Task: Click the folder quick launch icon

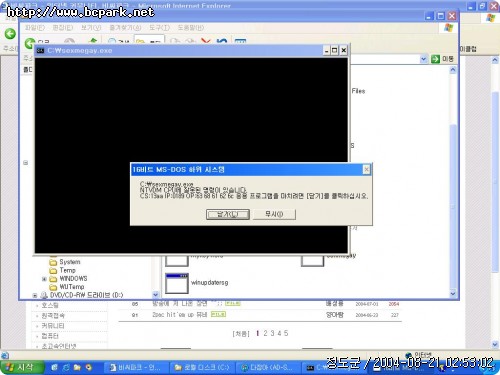Action: click(x=77, y=367)
